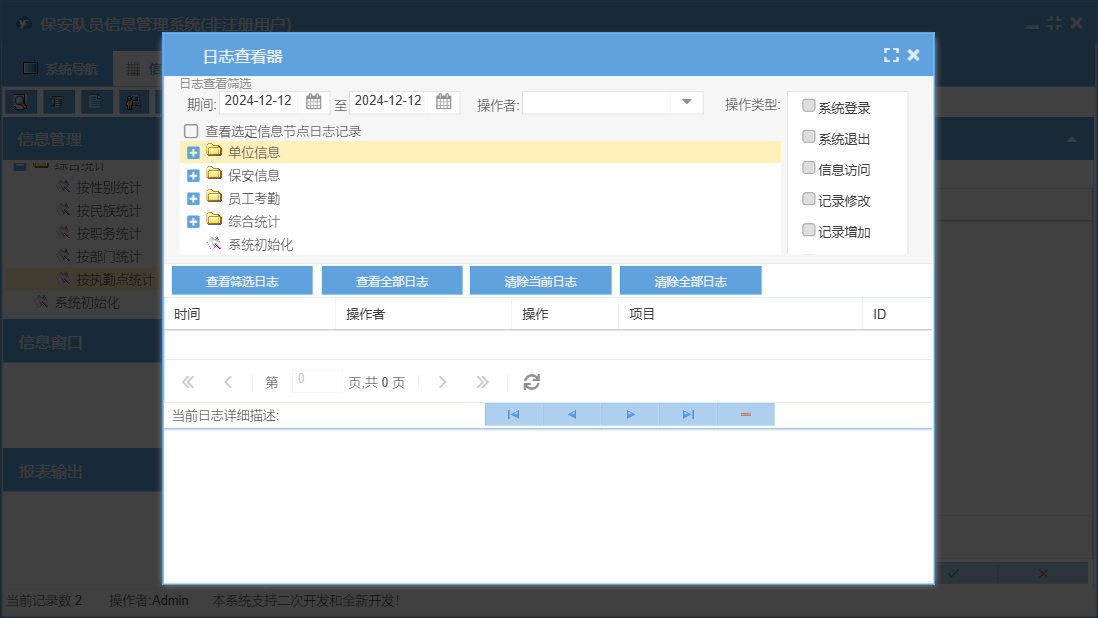Jump to last log record navigator button

point(688,414)
